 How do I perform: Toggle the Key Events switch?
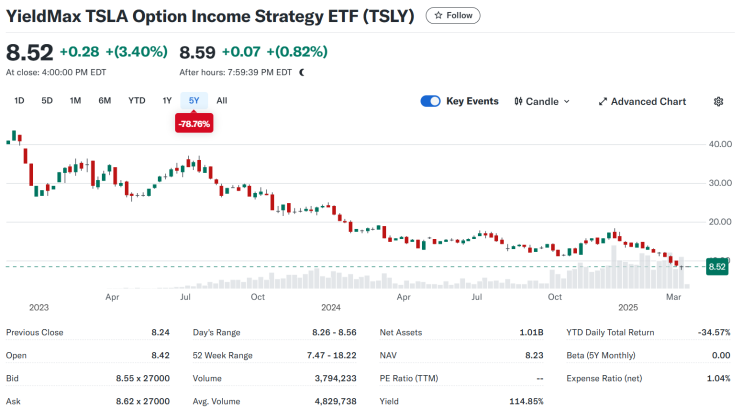pos(431,101)
